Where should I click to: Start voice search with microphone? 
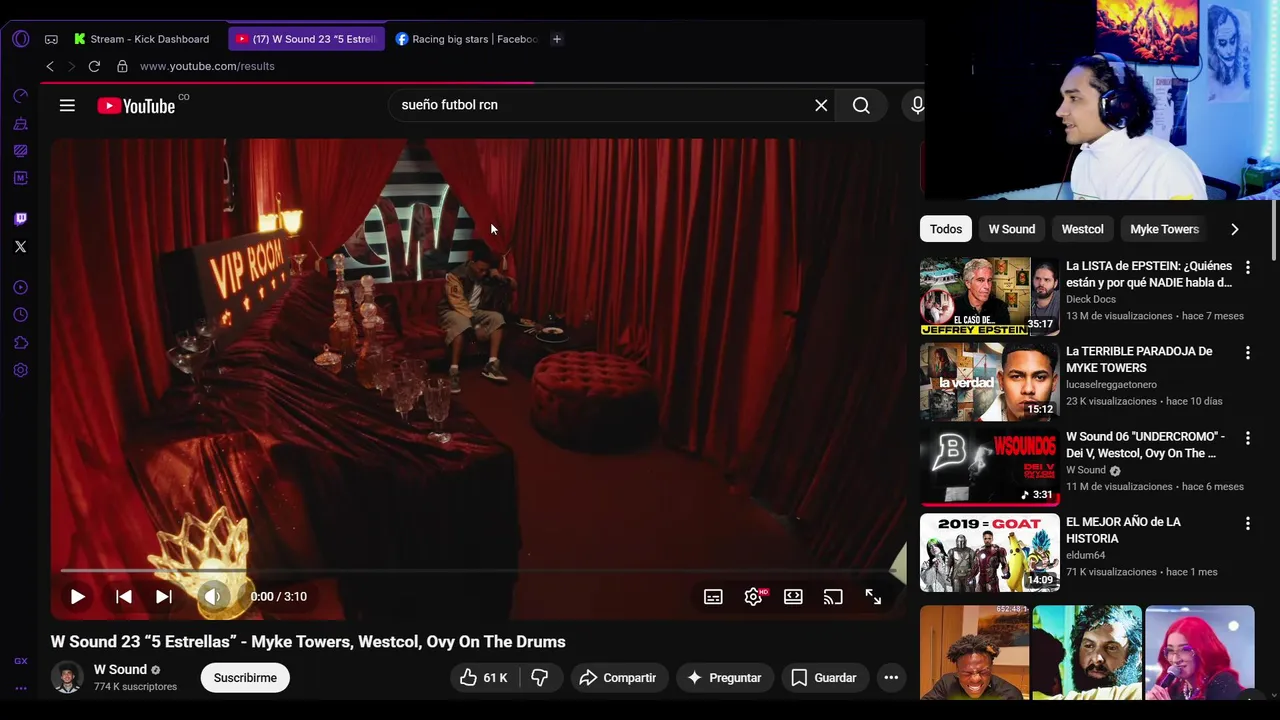pyautogui.click(x=917, y=105)
